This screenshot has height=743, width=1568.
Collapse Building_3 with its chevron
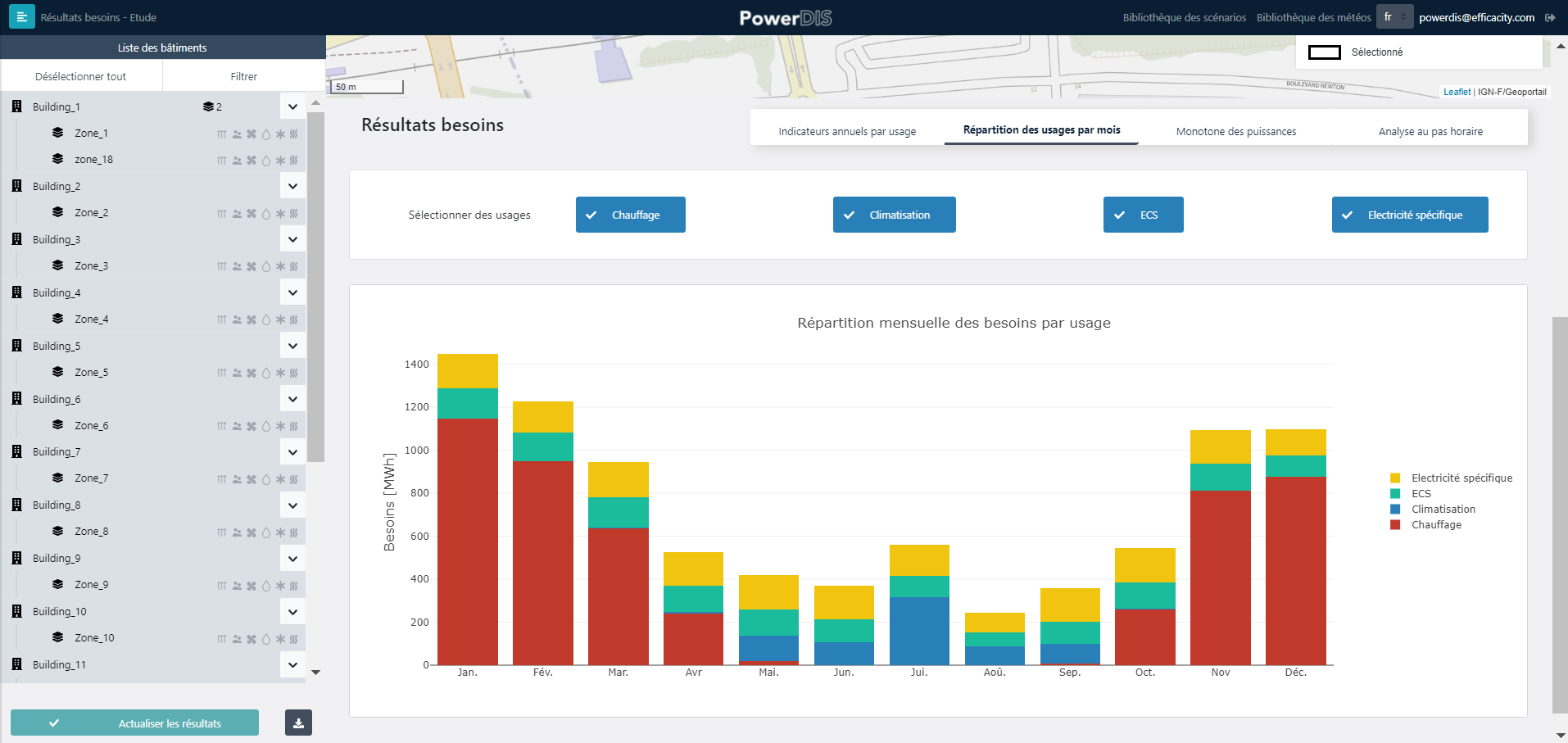(292, 239)
